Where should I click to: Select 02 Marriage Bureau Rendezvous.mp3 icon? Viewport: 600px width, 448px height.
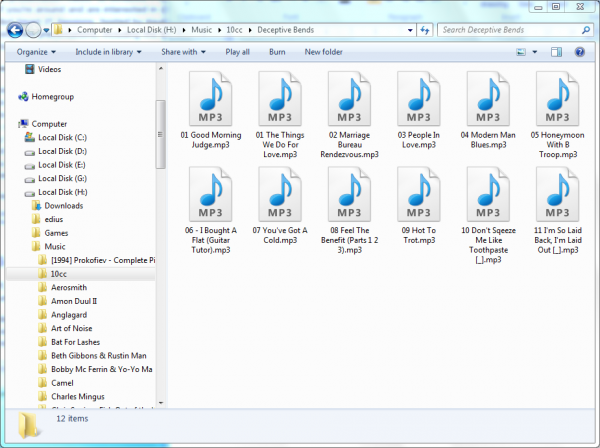pyautogui.click(x=349, y=99)
